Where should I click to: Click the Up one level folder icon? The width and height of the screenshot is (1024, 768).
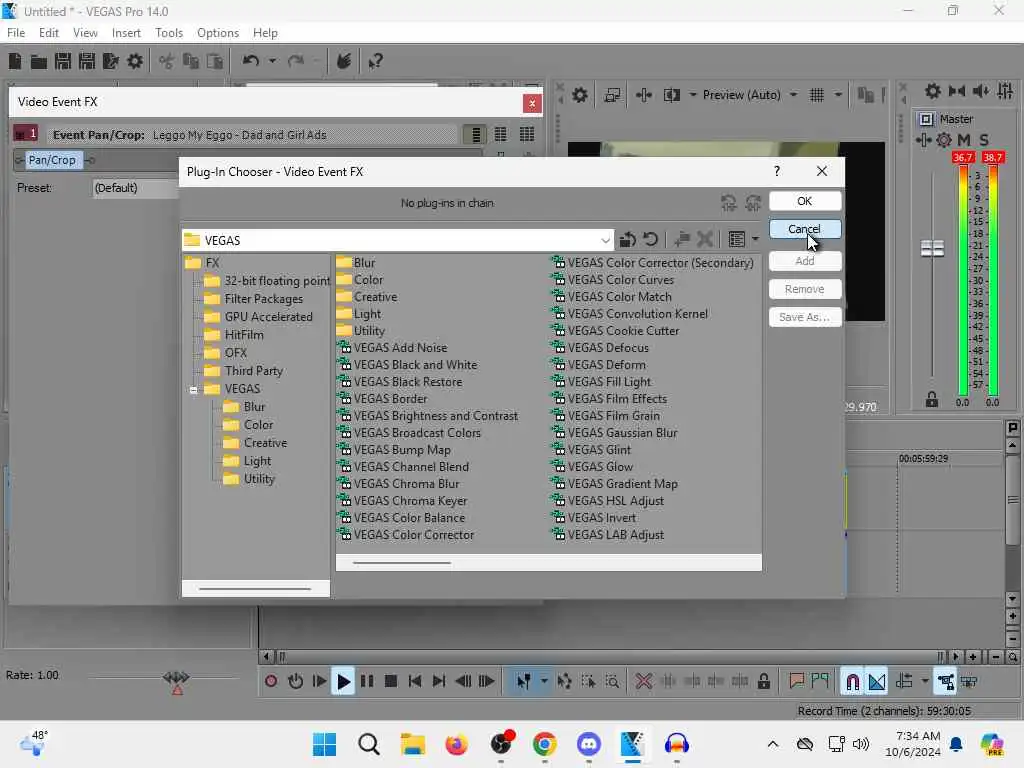[627, 240]
